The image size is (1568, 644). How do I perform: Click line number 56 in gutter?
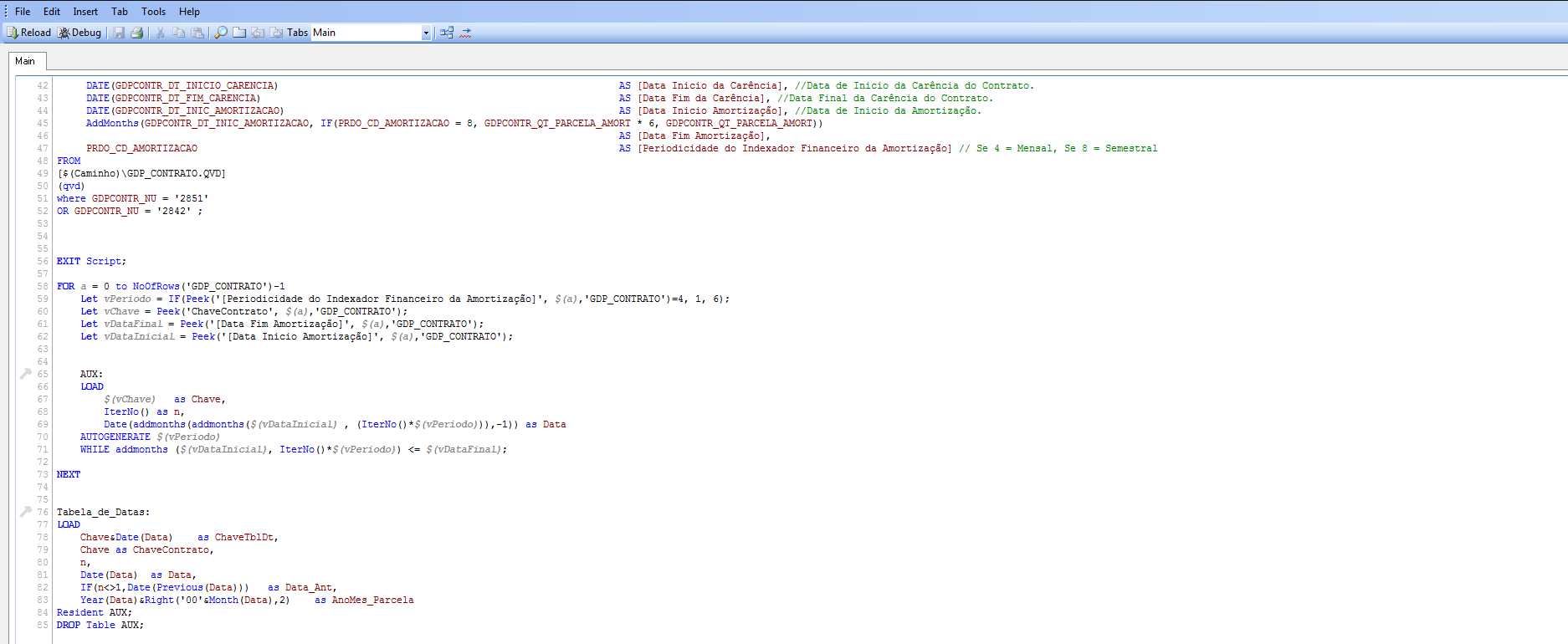pyautogui.click(x=43, y=261)
